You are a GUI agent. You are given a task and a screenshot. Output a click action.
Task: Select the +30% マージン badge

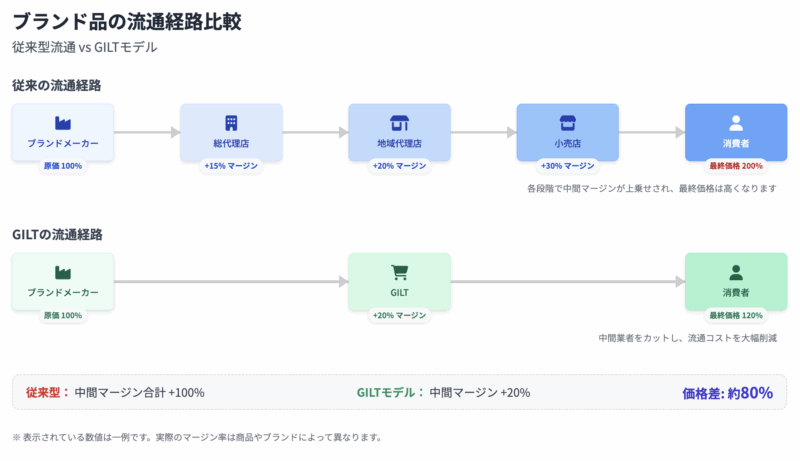(x=567, y=166)
